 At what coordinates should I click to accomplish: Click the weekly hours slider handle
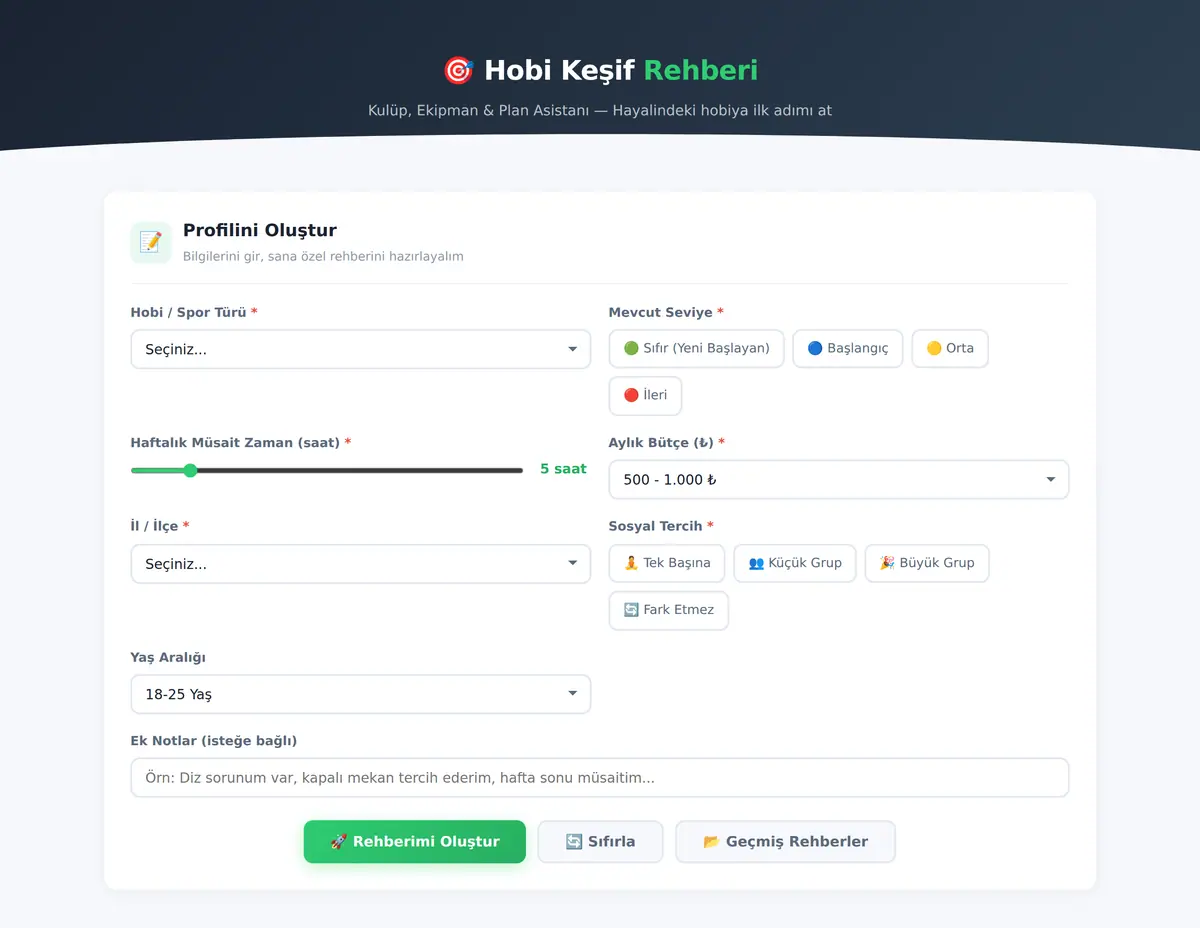(x=190, y=470)
